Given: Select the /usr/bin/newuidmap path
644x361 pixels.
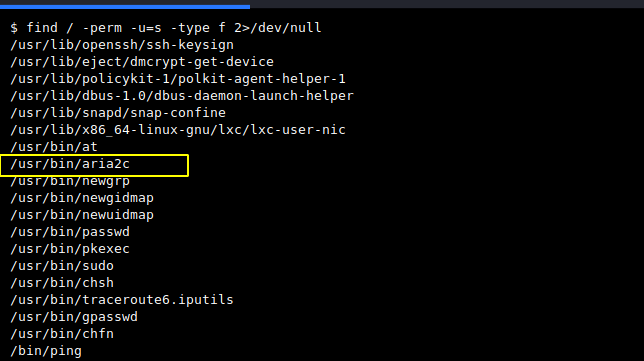Looking at the screenshot, I should pyautogui.click(x=82, y=215).
